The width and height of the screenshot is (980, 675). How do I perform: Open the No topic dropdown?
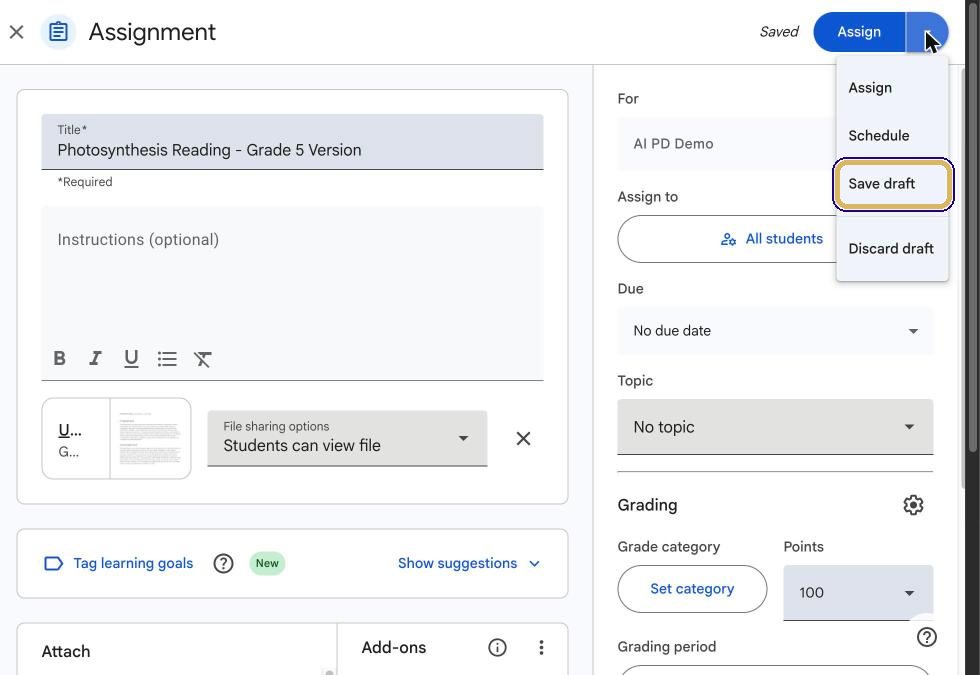(775, 428)
